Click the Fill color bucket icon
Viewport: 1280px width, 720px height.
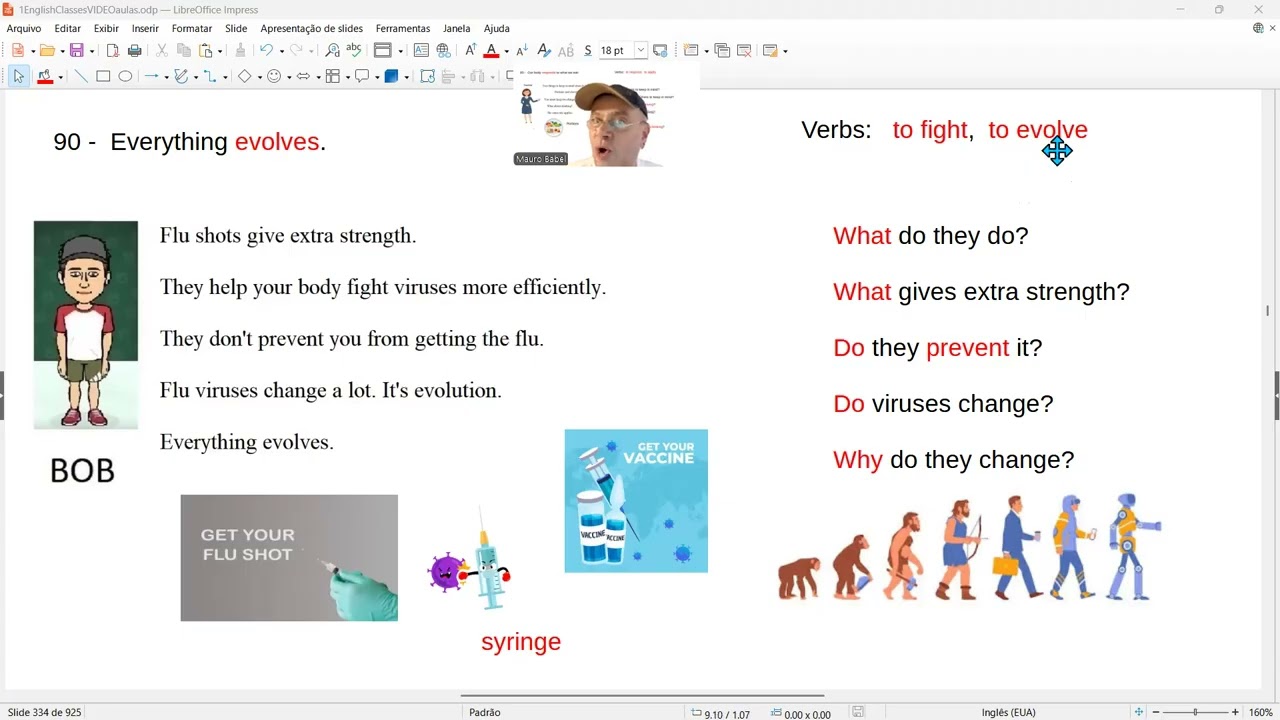coord(45,76)
